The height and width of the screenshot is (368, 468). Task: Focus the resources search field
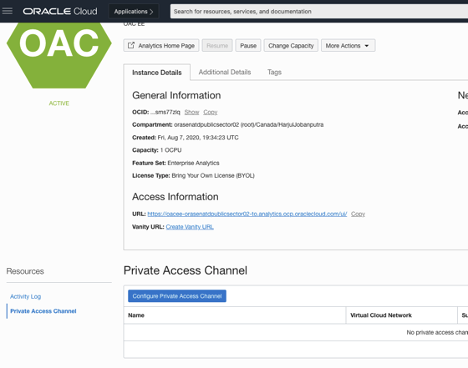click(319, 11)
